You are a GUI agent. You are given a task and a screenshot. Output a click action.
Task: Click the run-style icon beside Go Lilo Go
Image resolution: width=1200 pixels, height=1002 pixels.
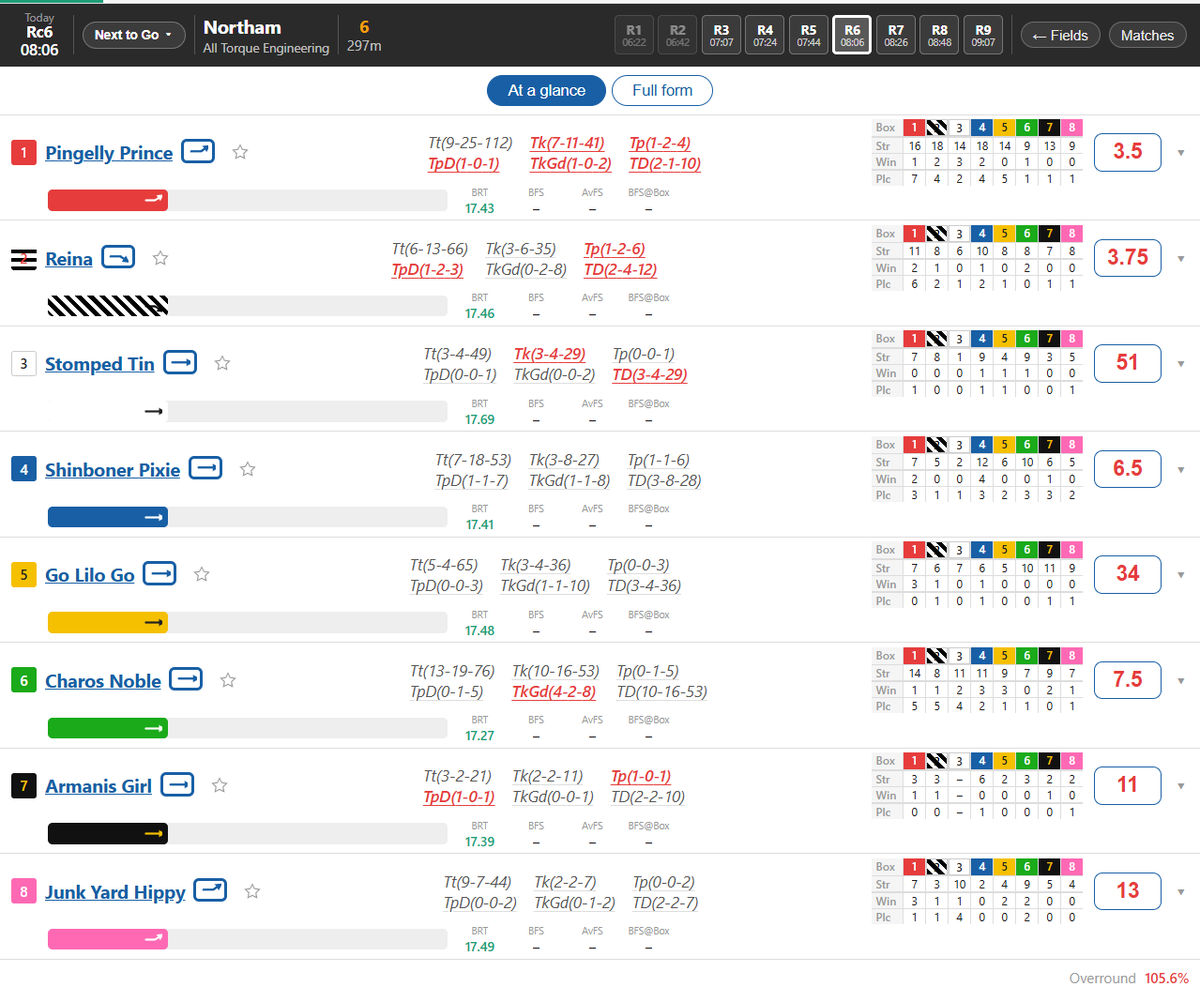(x=160, y=574)
